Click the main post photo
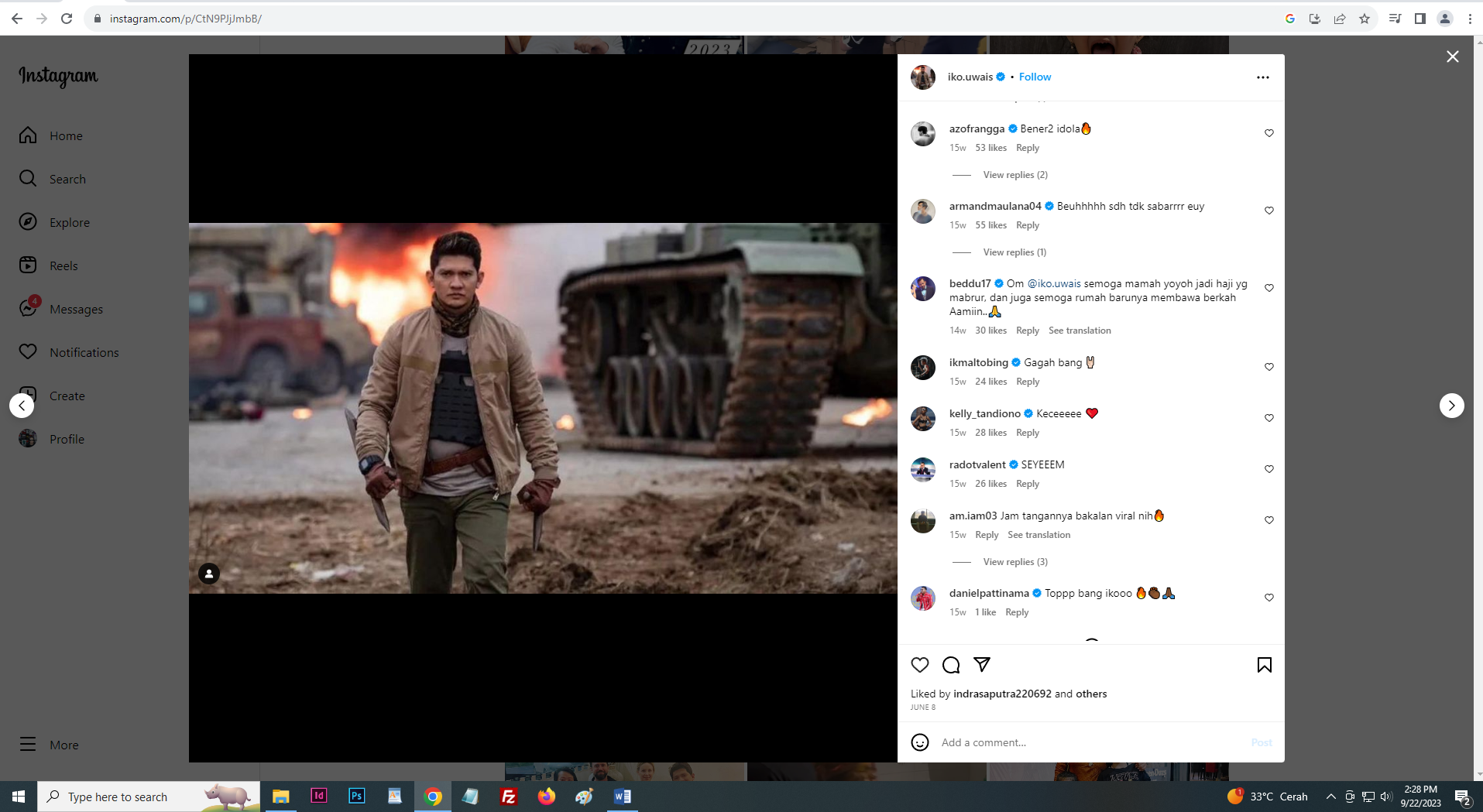This screenshot has height=812, width=1483. 543,408
